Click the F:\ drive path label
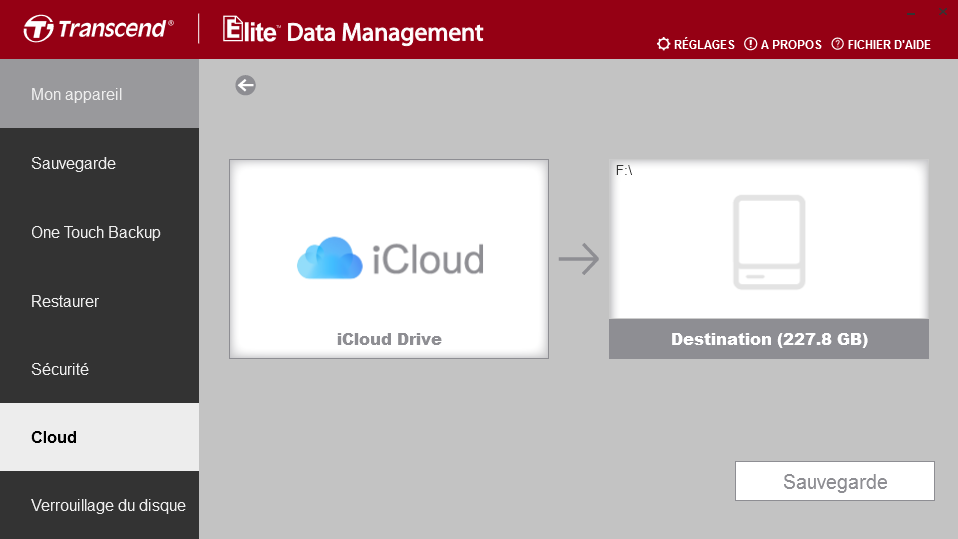Image resolution: width=958 pixels, height=539 pixels. [624, 170]
